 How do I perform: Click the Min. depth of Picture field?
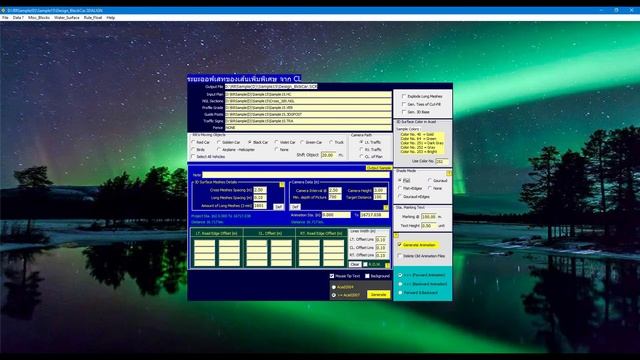(335, 197)
